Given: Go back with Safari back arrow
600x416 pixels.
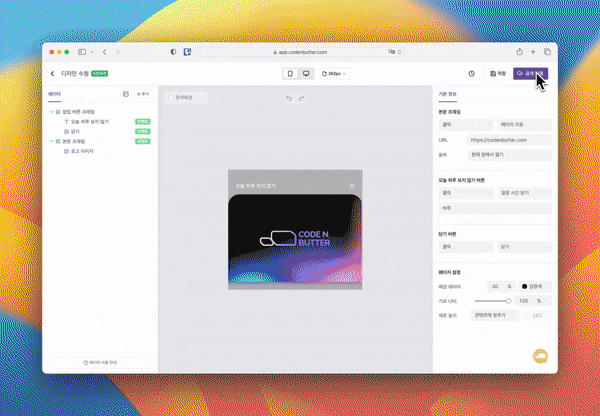Looking at the screenshot, I should tap(104, 52).
